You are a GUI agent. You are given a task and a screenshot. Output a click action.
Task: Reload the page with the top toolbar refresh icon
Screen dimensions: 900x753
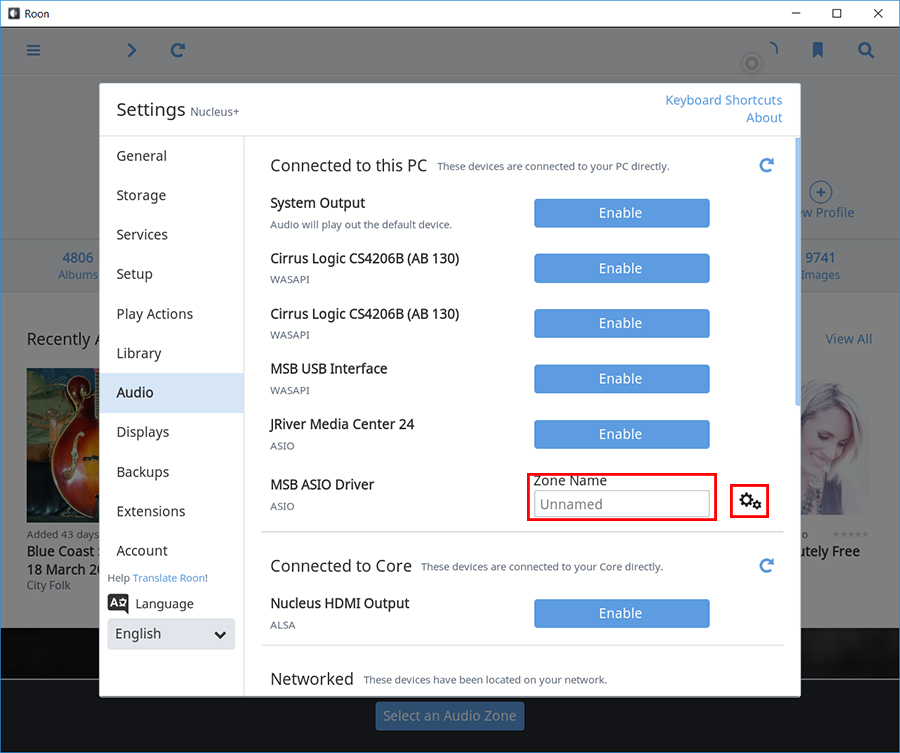click(x=178, y=51)
